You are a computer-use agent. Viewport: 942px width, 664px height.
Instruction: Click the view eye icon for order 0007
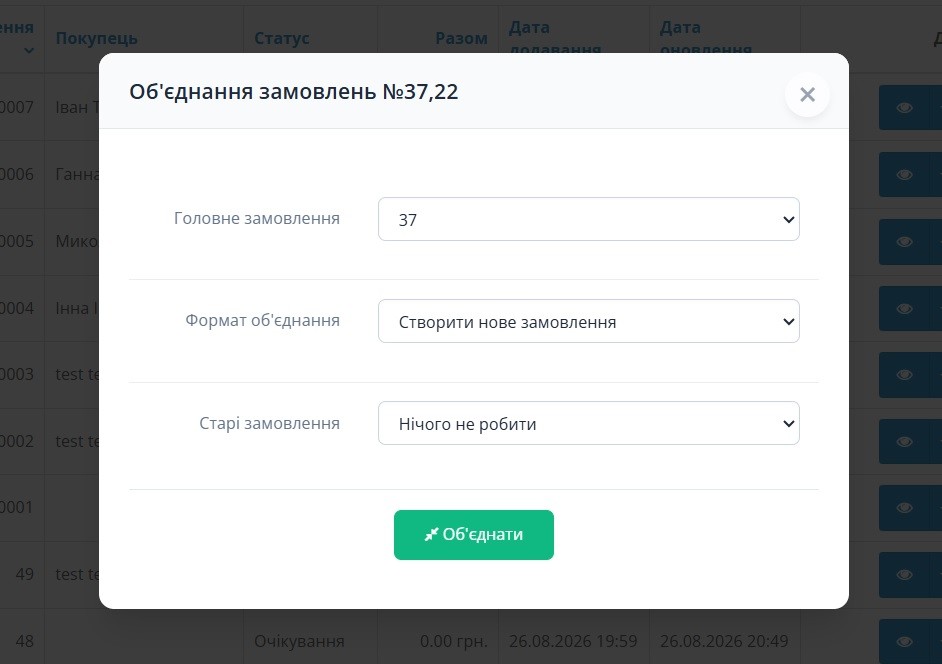click(x=905, y=108)
